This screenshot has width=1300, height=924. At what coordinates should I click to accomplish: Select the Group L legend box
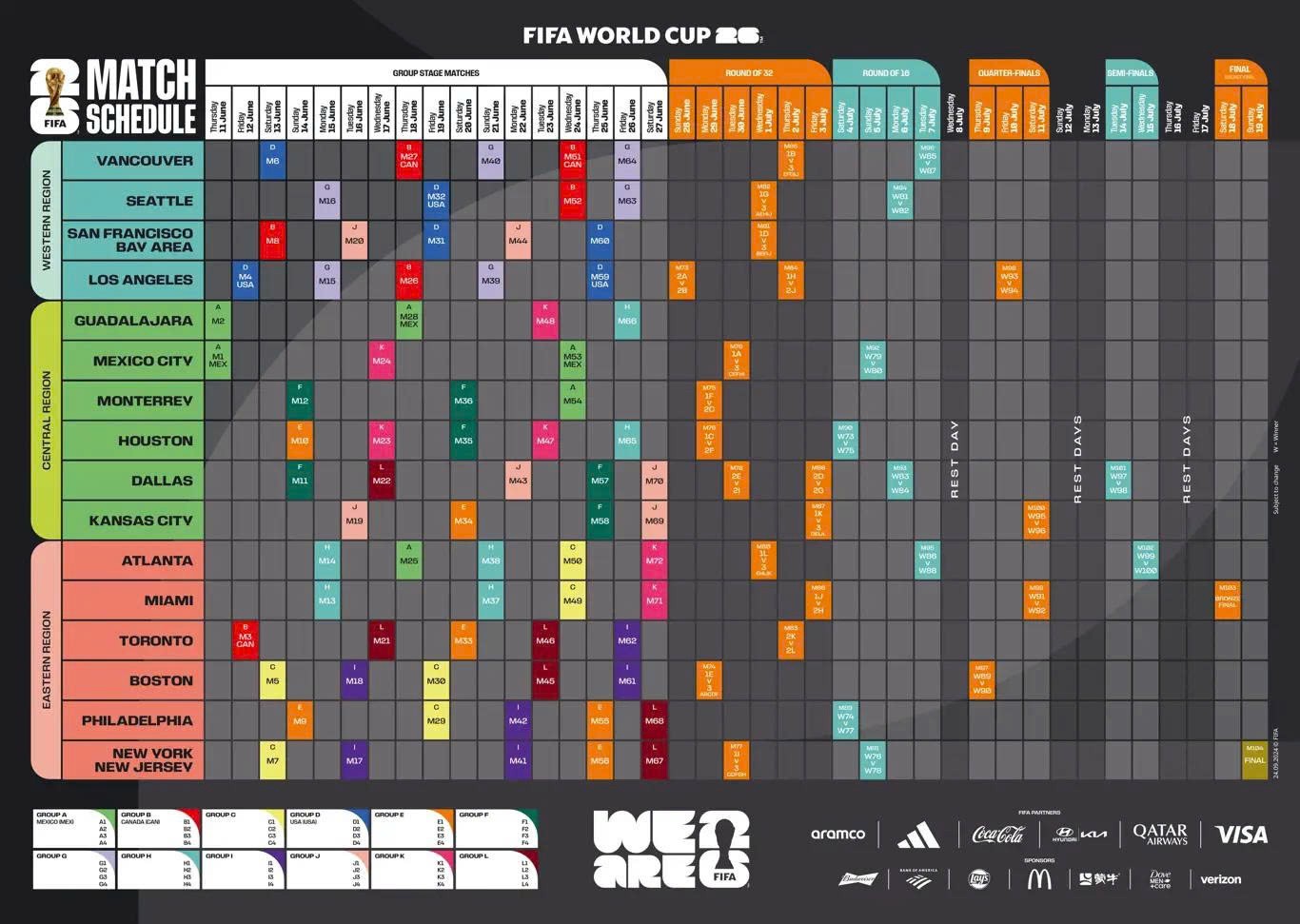point(496,870)
